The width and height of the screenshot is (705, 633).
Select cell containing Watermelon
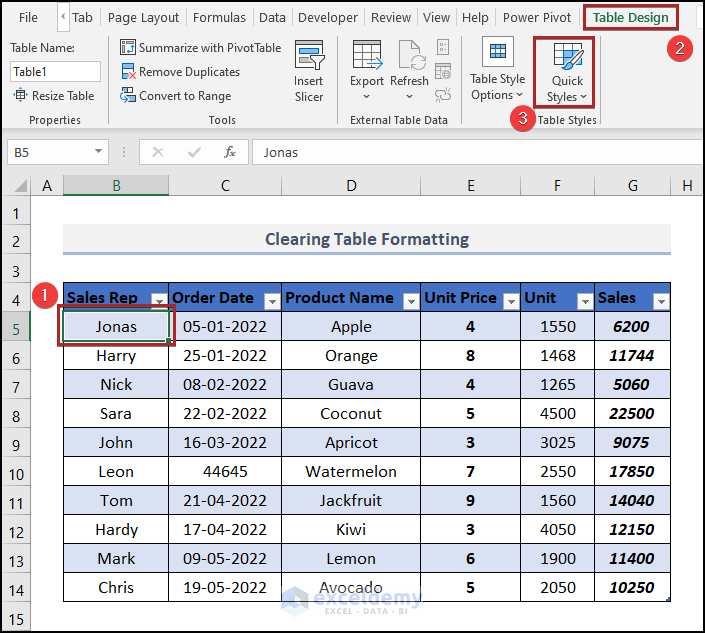[351, 471]
